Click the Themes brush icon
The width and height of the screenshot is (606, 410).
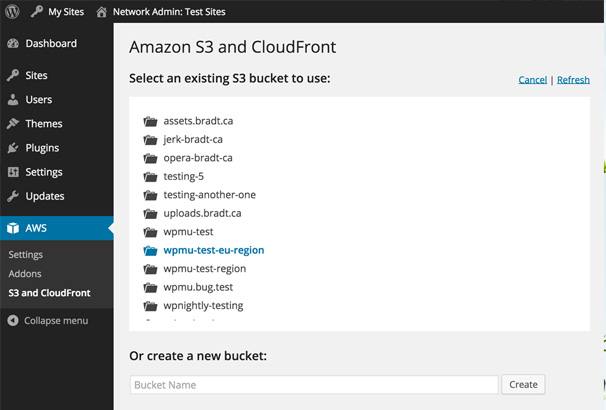[x=13, y=124]
